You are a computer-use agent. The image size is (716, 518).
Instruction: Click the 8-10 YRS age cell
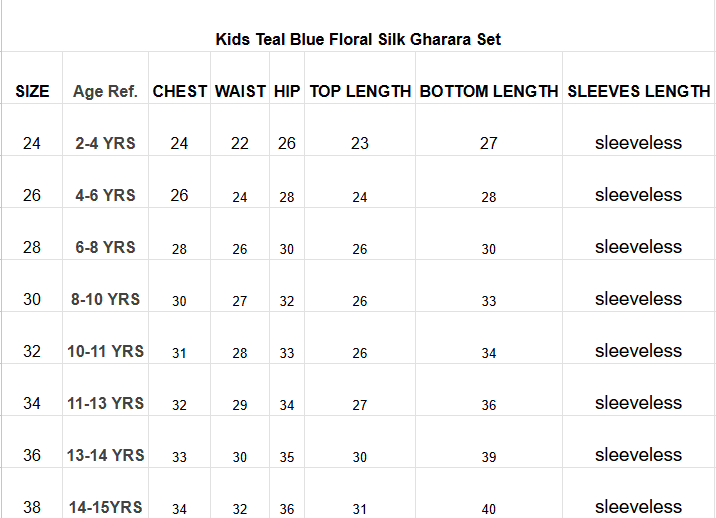tap(105, 299)
